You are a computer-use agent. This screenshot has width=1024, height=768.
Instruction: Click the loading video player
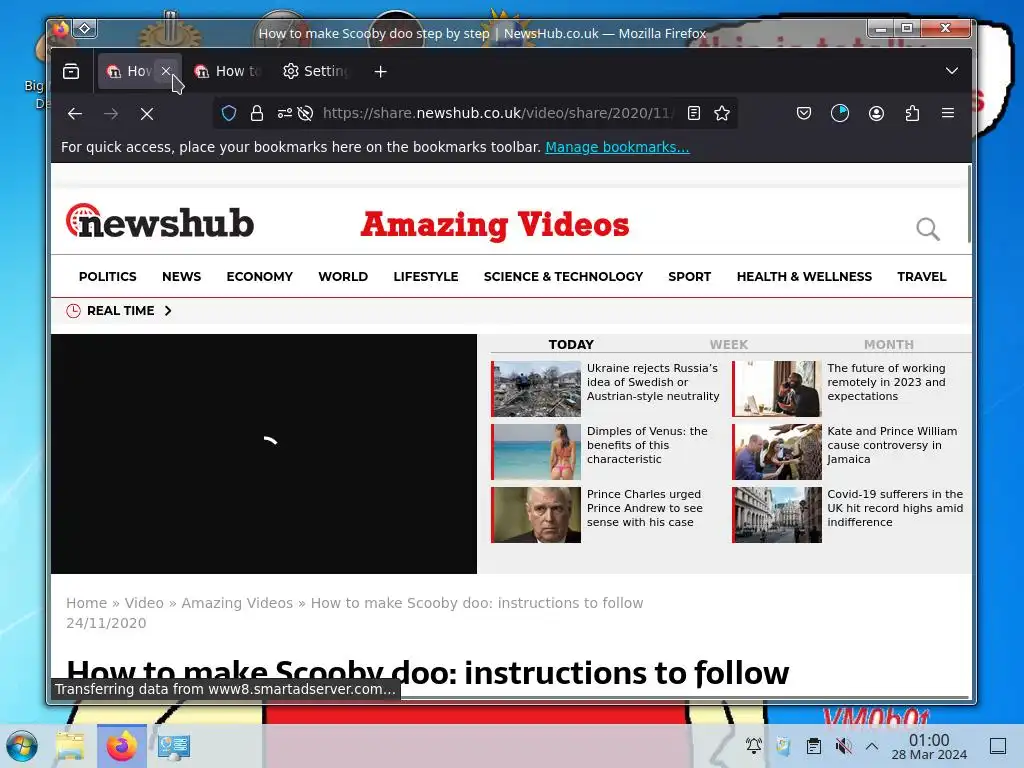264,454
